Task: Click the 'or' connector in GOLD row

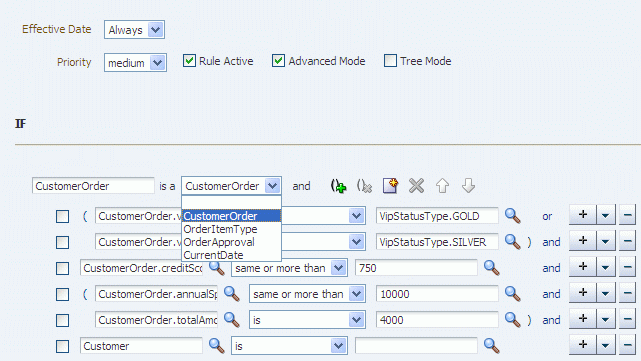Action: point(547,216)
